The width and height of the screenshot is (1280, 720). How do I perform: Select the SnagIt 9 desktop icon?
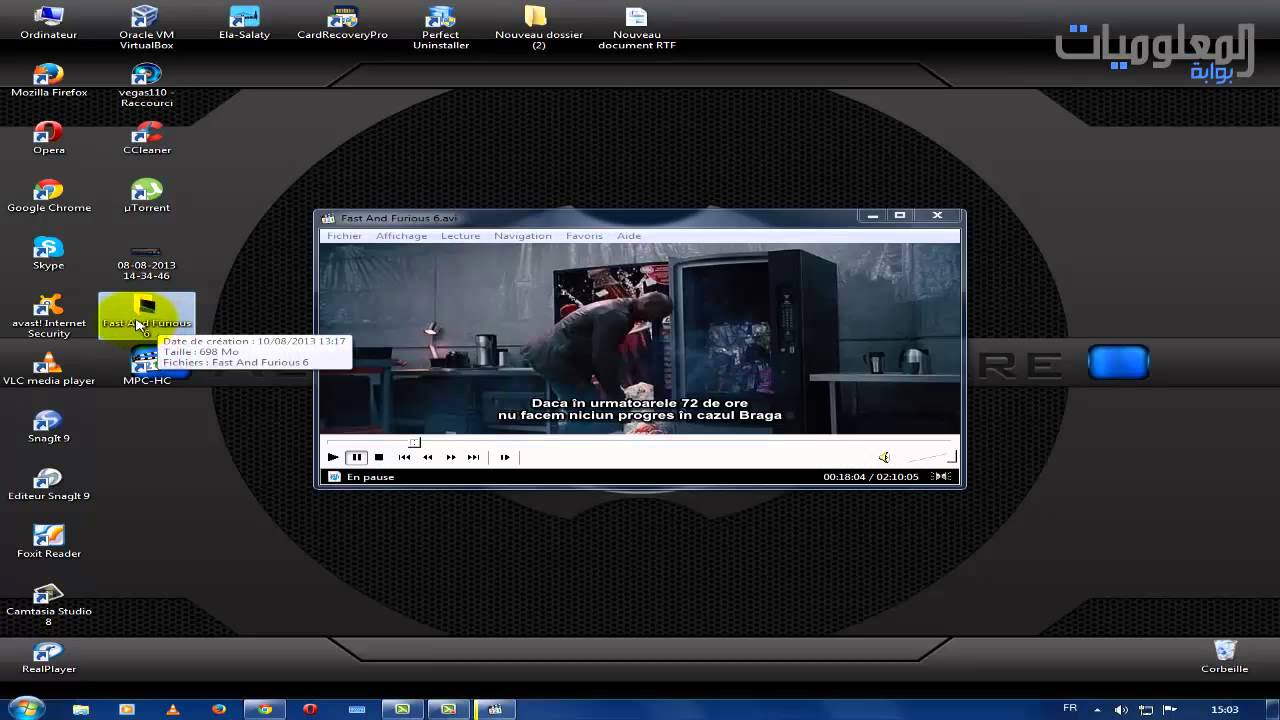point(48,427)
